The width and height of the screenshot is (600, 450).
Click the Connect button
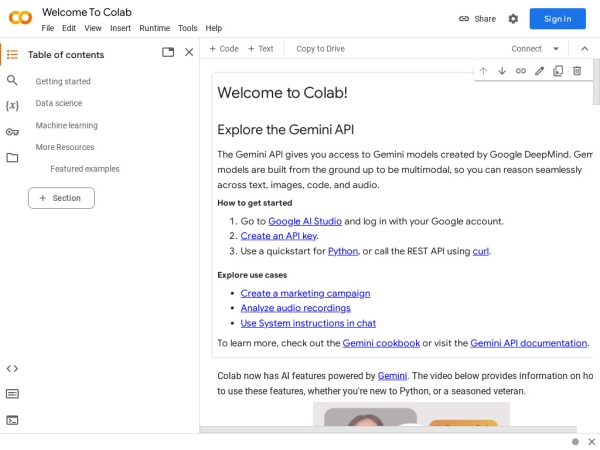[527, 49]
